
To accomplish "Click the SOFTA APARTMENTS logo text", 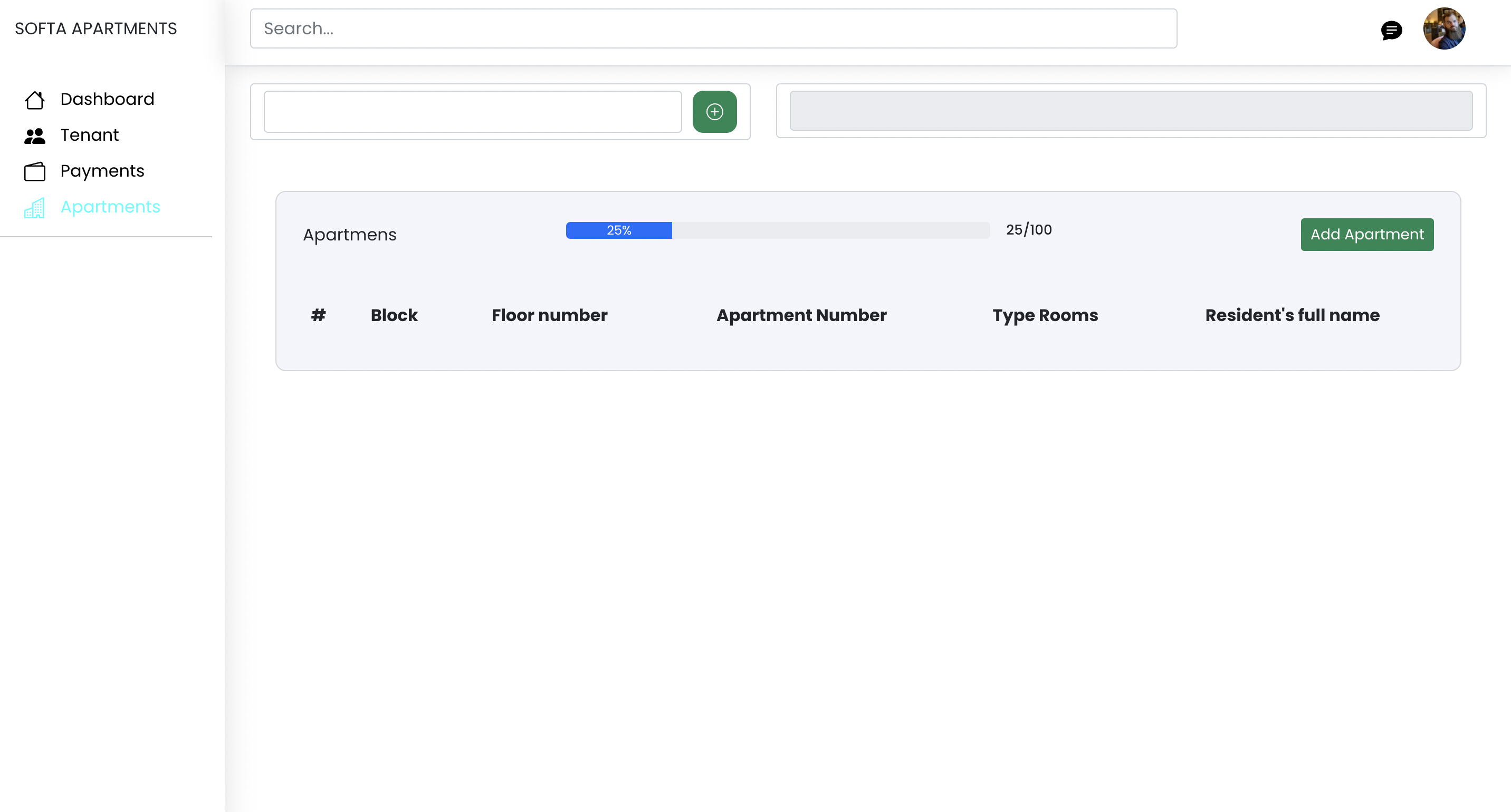I will [x=95, y=28].
